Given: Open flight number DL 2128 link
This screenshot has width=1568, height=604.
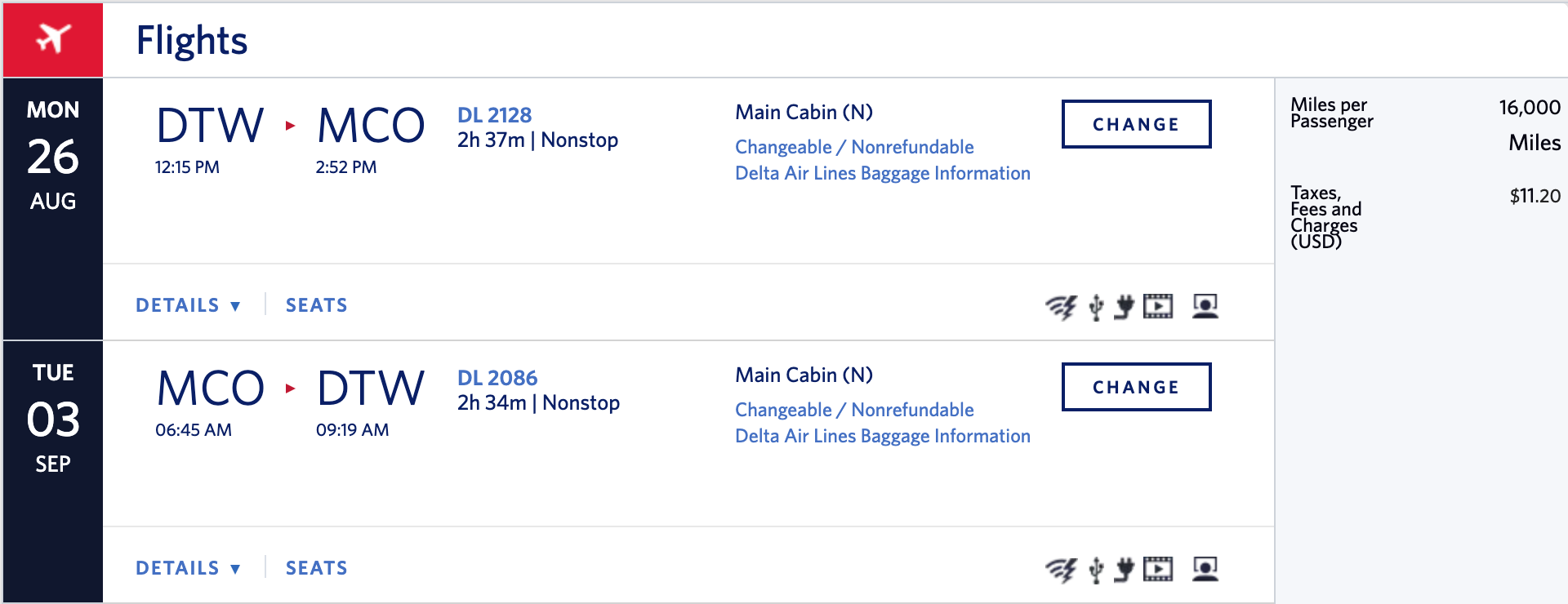Looking at the screenshot, I should pos(494,115).
